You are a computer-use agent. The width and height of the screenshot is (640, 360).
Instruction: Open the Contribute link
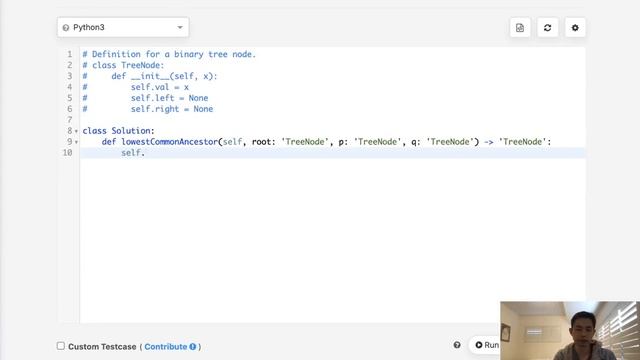click(x=165, y=347)
